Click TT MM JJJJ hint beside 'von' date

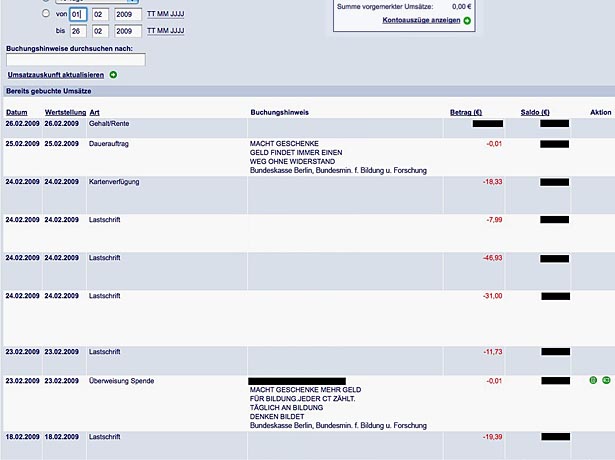click(165, 14)
